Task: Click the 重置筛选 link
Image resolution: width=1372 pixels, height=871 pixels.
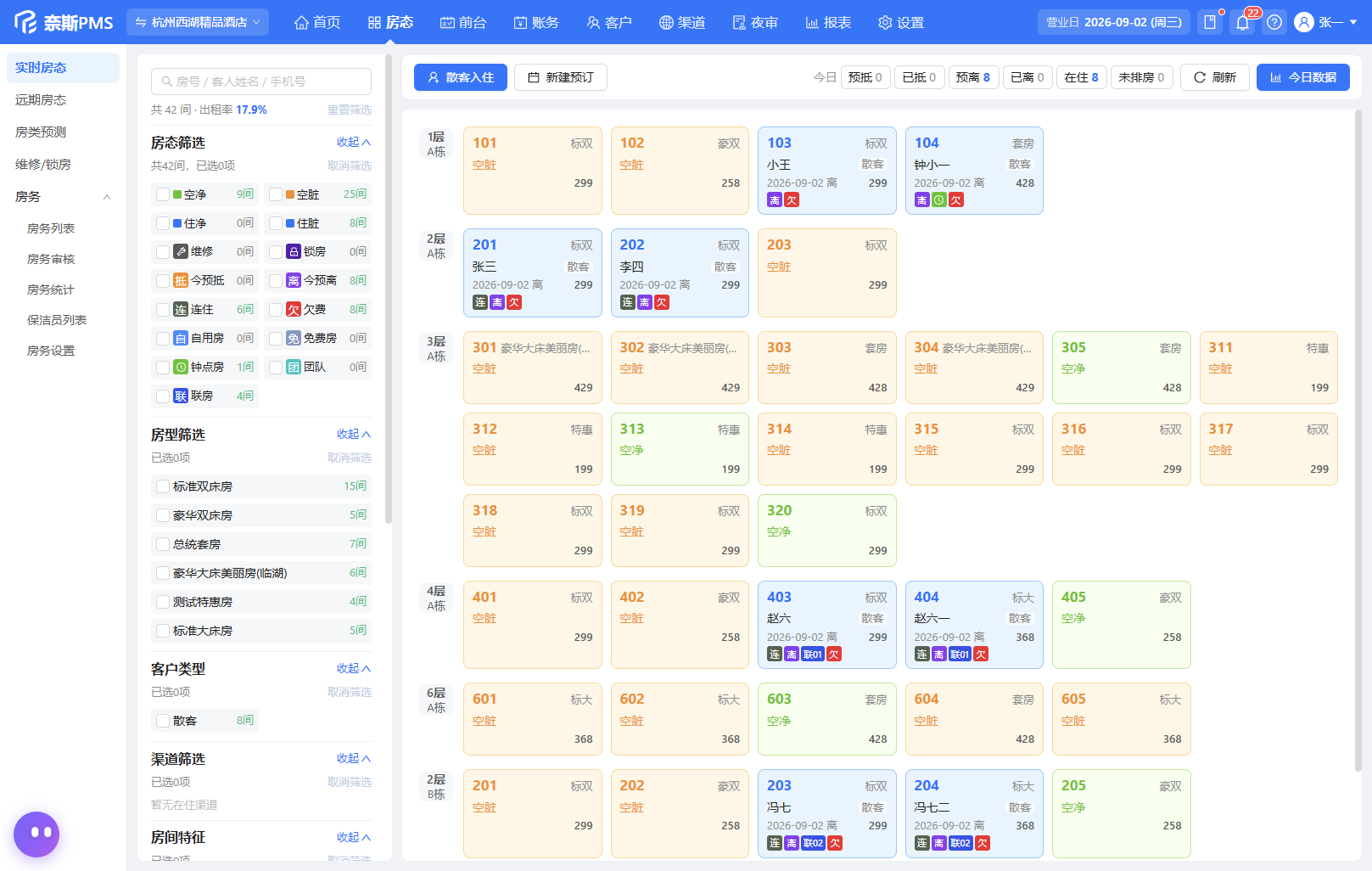Action: point(350,110)
